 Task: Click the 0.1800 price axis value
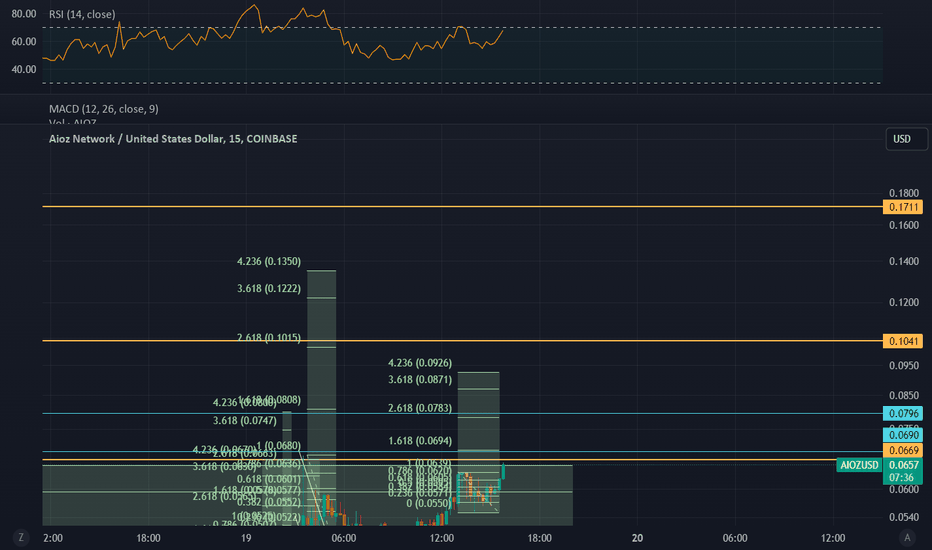903,193
